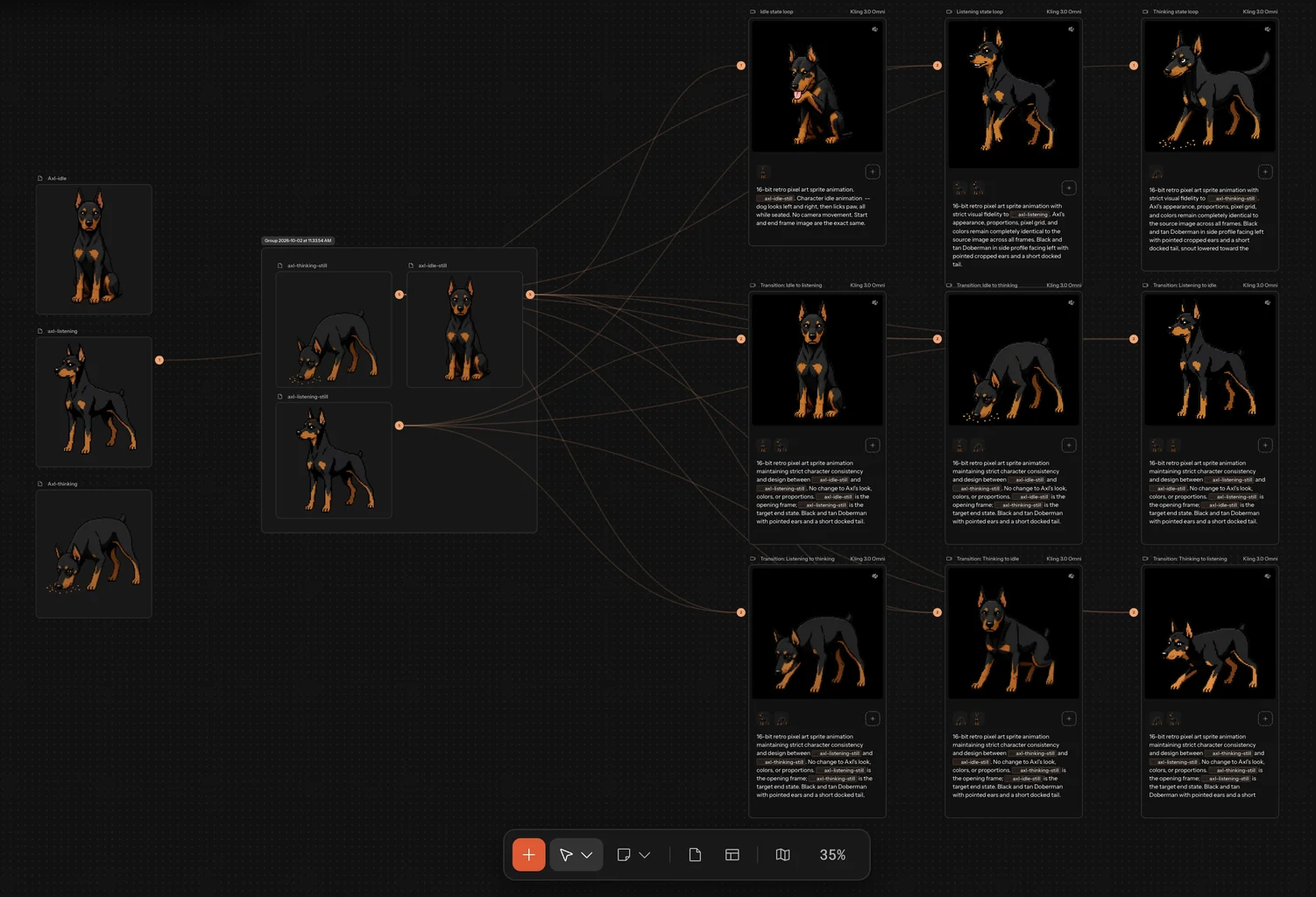Viewport: 1316px width, 897px height.
Task: Click the Transition: Thinking to idle video preview
Action: pyautogui.click(x=1014, y=632)
